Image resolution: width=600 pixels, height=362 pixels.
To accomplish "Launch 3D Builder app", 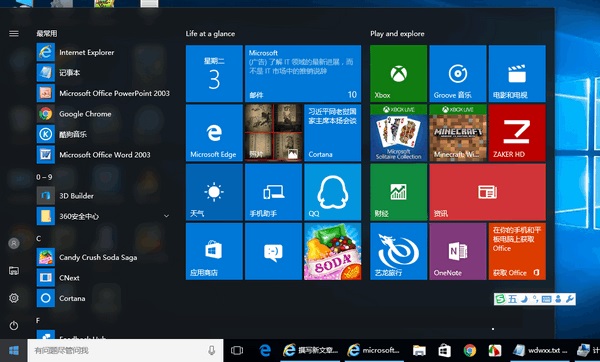I will [x=103, y=196].
